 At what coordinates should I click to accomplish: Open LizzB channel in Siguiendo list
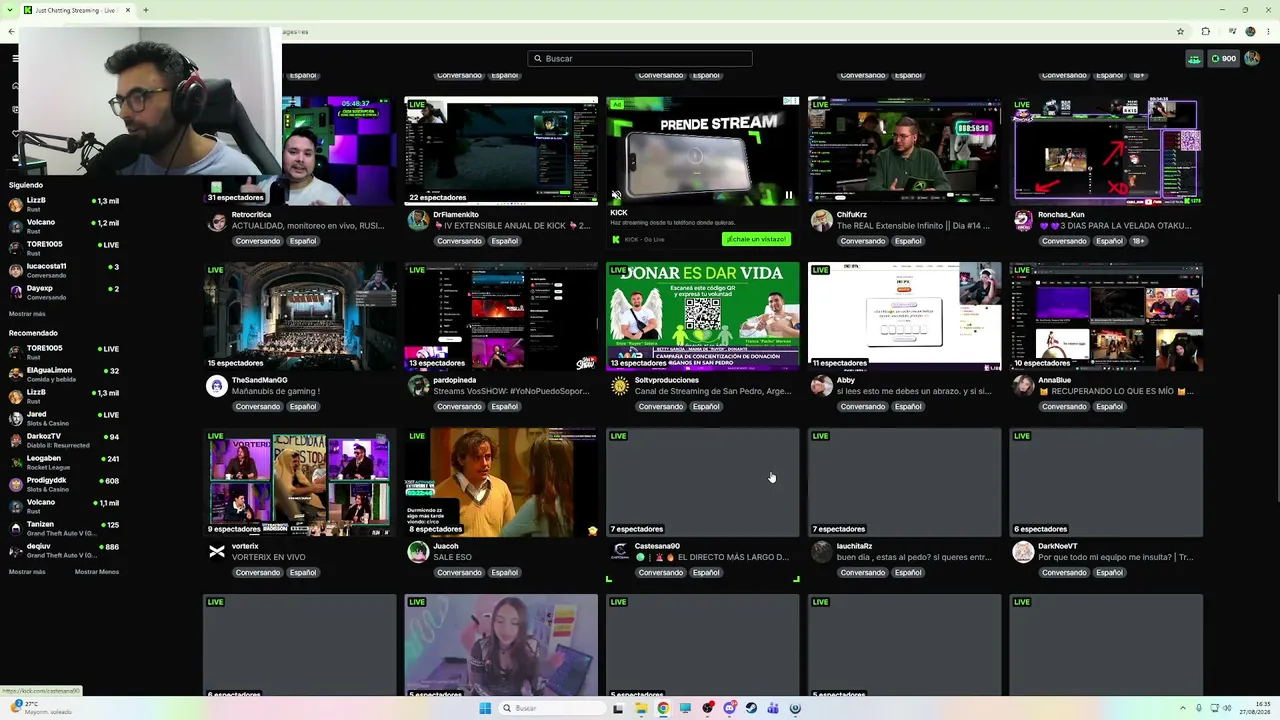click(x=64, y=204)
